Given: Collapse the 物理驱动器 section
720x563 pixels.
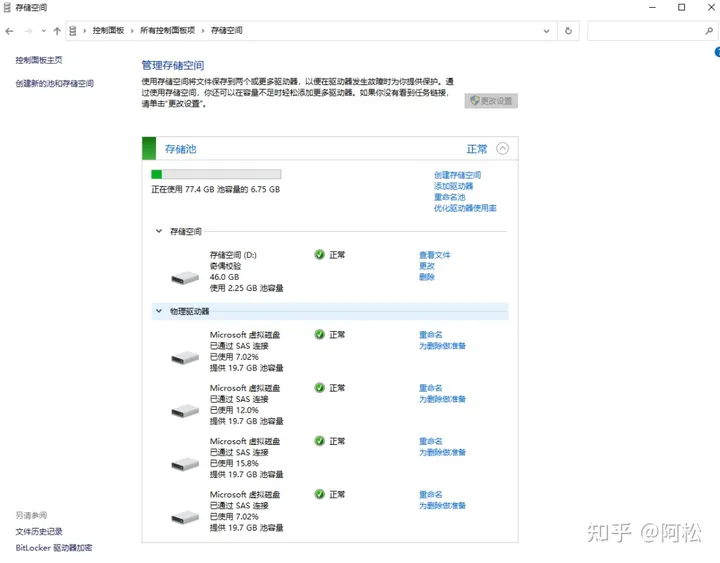Looking at the screenshot, I should coord(158,311).
